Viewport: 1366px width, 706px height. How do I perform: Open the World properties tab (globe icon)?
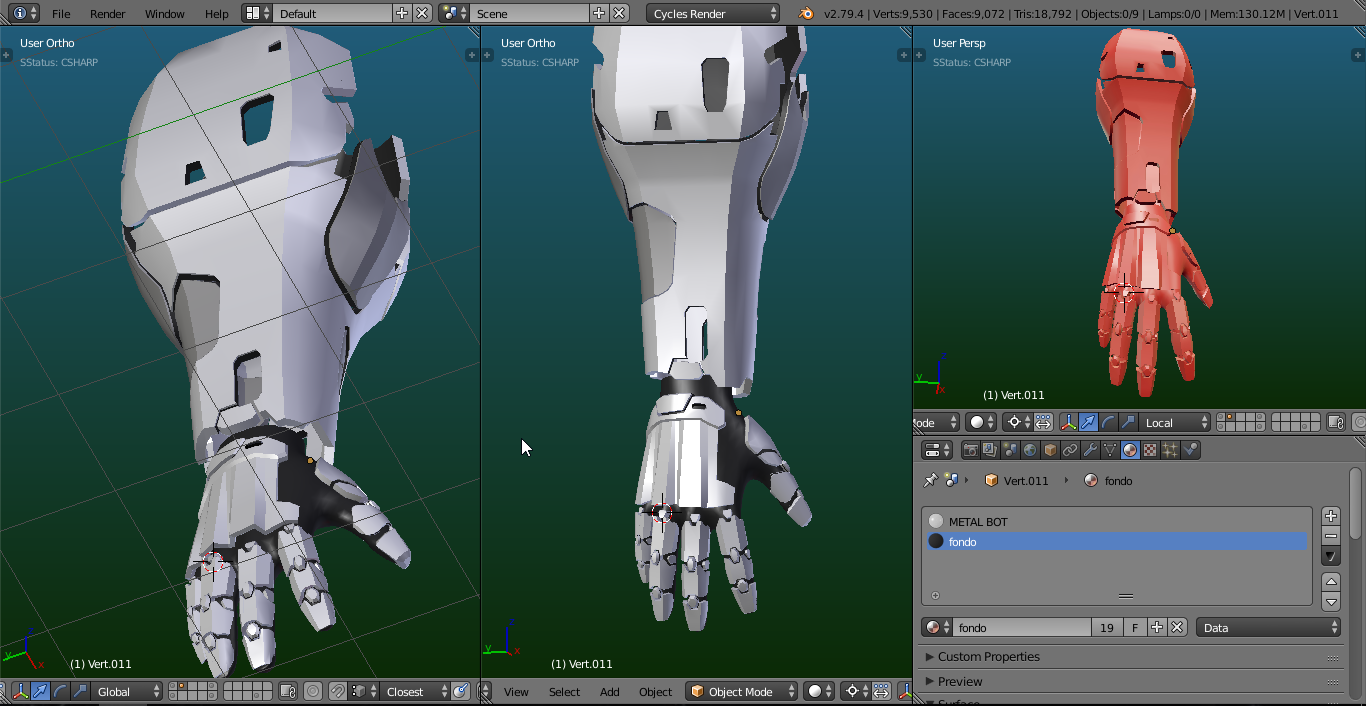pyautogui.click(x=1030, y=450)
